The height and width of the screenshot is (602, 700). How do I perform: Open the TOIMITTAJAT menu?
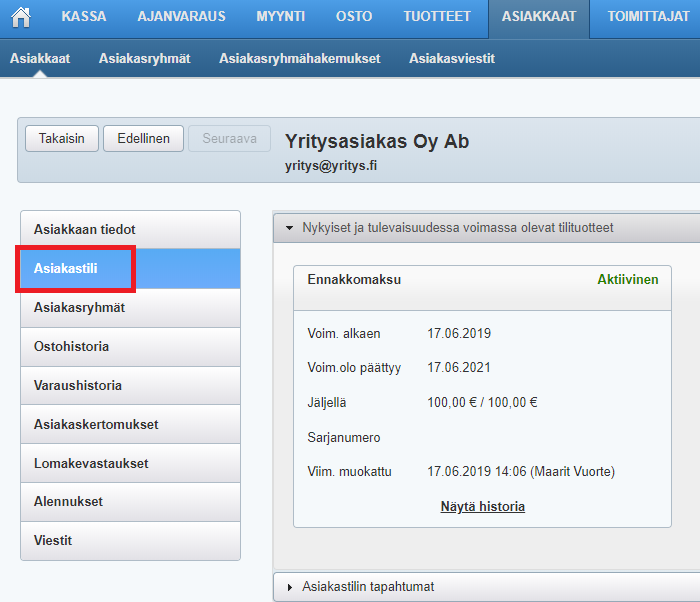[649, 17]
